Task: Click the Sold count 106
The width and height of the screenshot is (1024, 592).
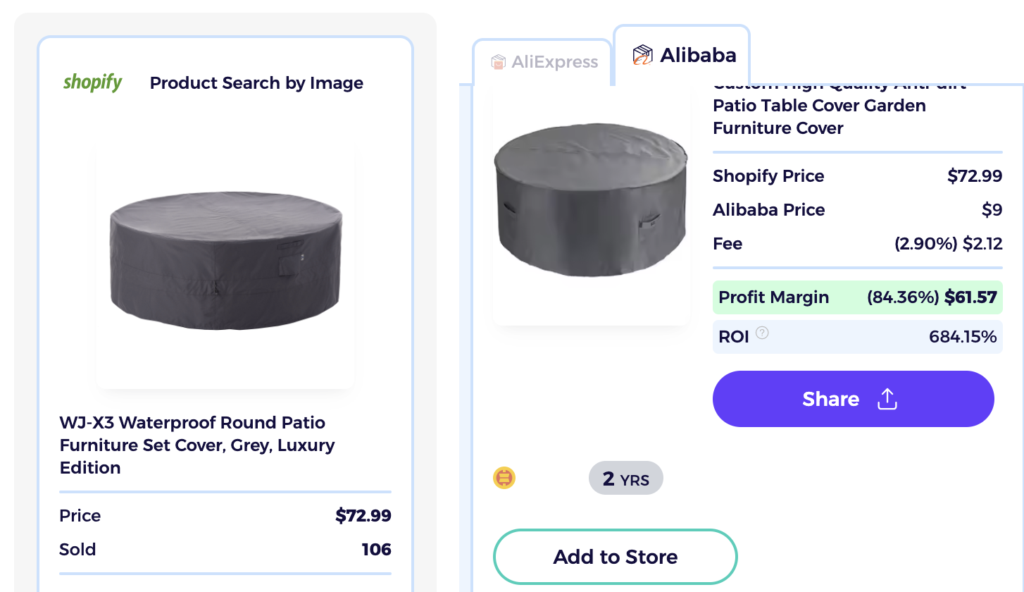Action: coord(376,549)
